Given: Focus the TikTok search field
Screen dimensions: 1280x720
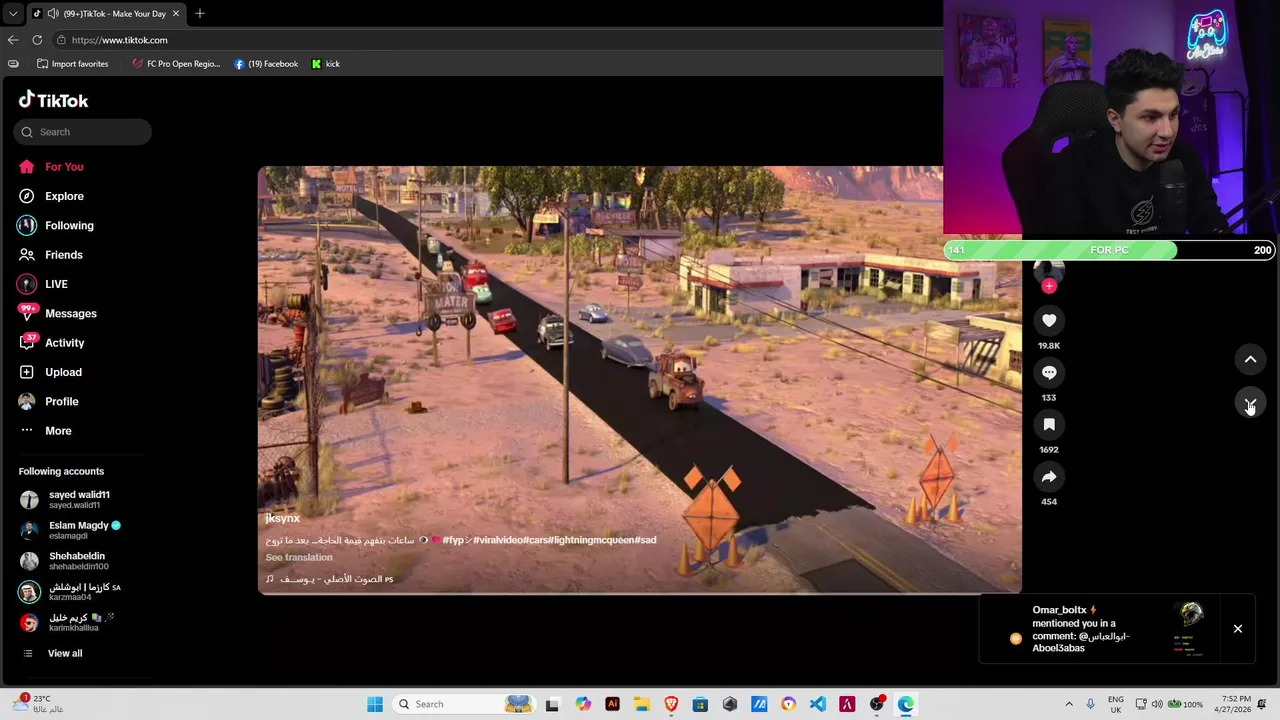Looking at the screenshot, I should (83, 132).
